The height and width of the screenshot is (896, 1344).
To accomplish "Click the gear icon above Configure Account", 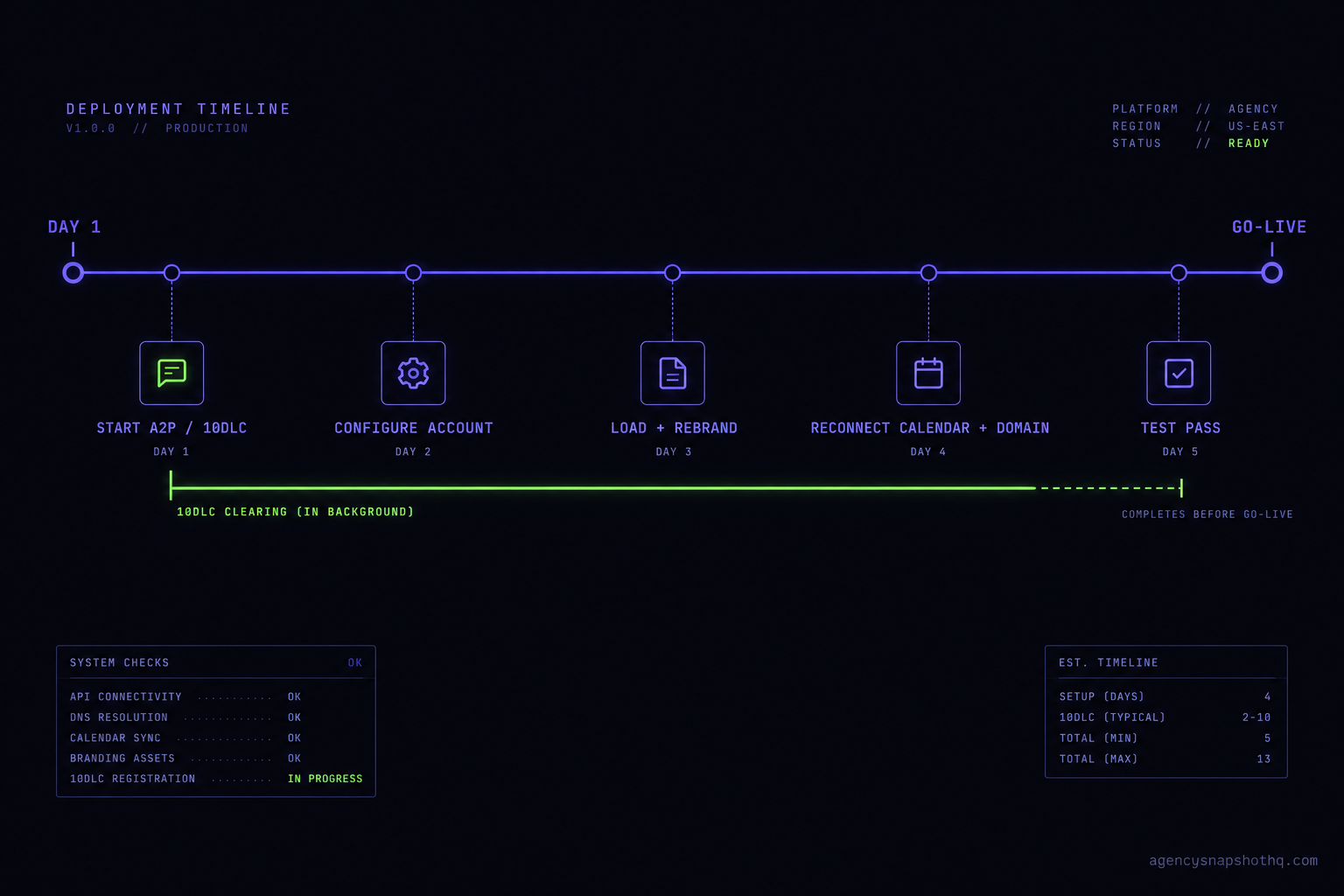I will (413, 373).
